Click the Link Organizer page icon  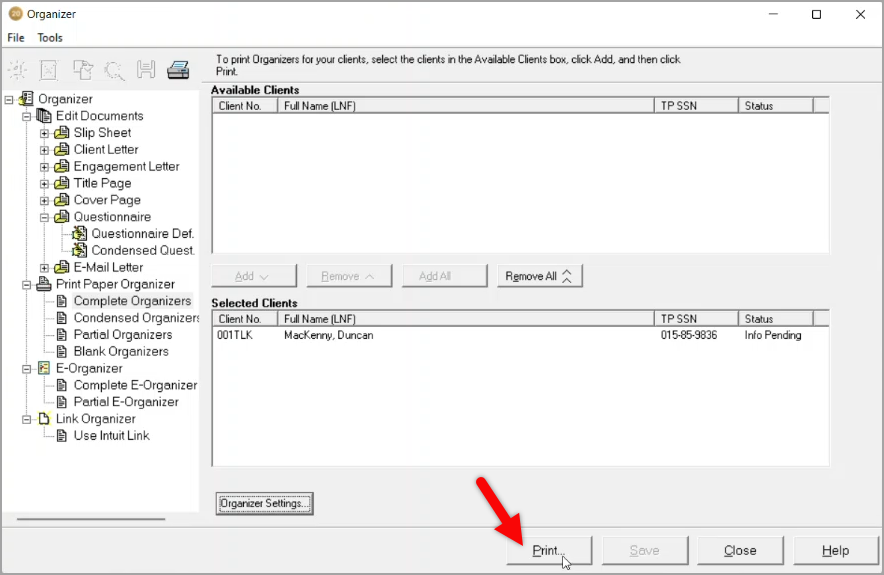44,419
